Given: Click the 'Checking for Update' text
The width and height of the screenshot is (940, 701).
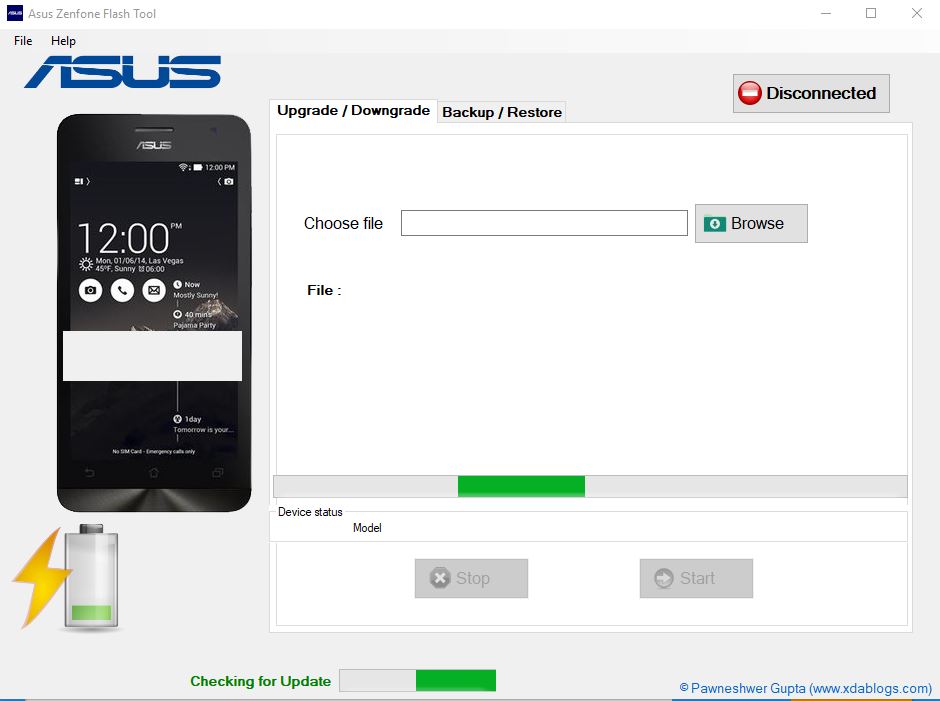Looking at the screenshot, I should (260, 681).
